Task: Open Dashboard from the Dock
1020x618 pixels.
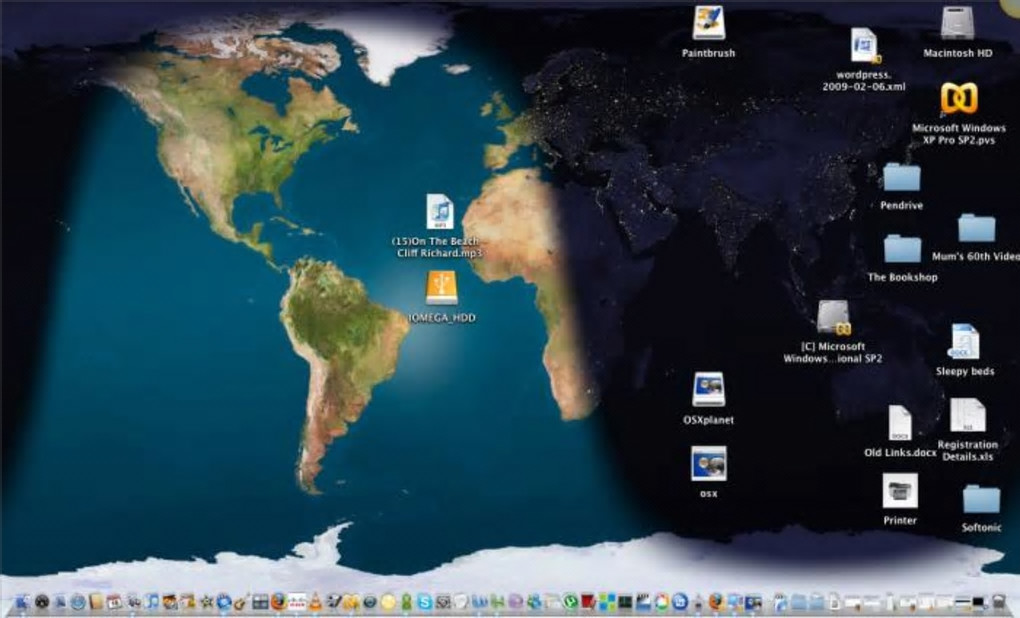Action: (x=42, y=602)
